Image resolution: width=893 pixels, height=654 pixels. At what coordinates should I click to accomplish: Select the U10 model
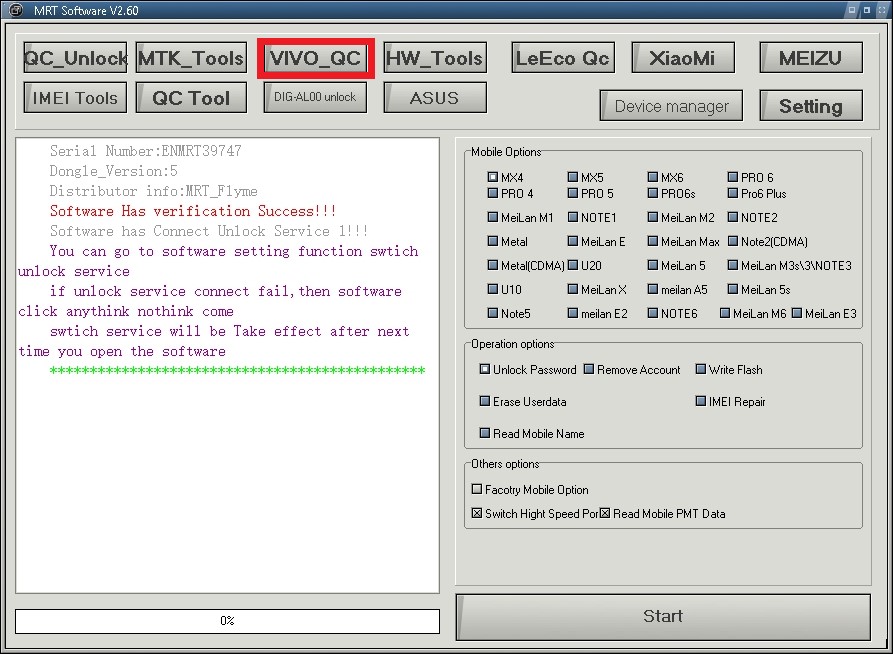point(493,289)
